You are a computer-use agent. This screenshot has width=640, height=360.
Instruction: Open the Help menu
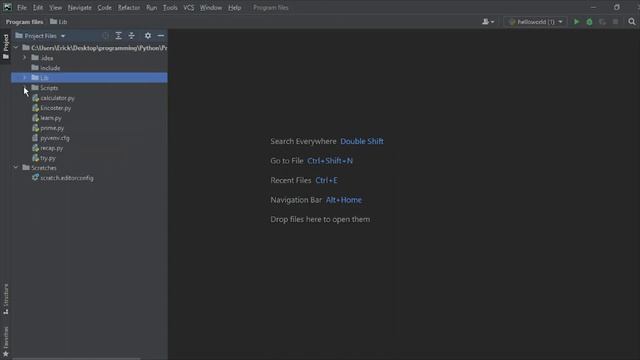(x=235, y=8)
